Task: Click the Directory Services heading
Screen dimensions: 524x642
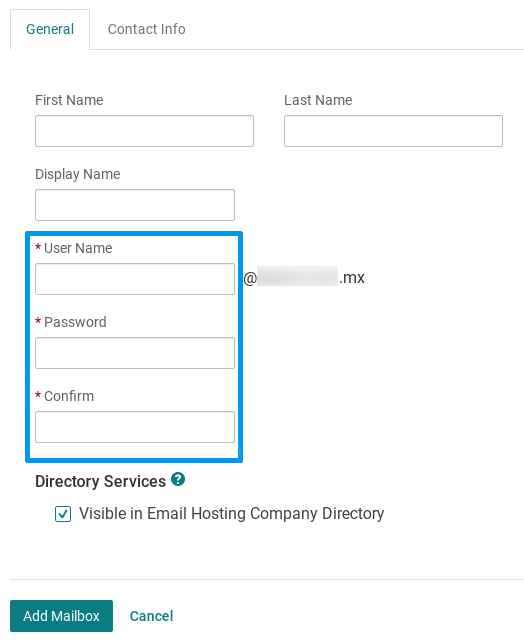Action: click(101, 482)
